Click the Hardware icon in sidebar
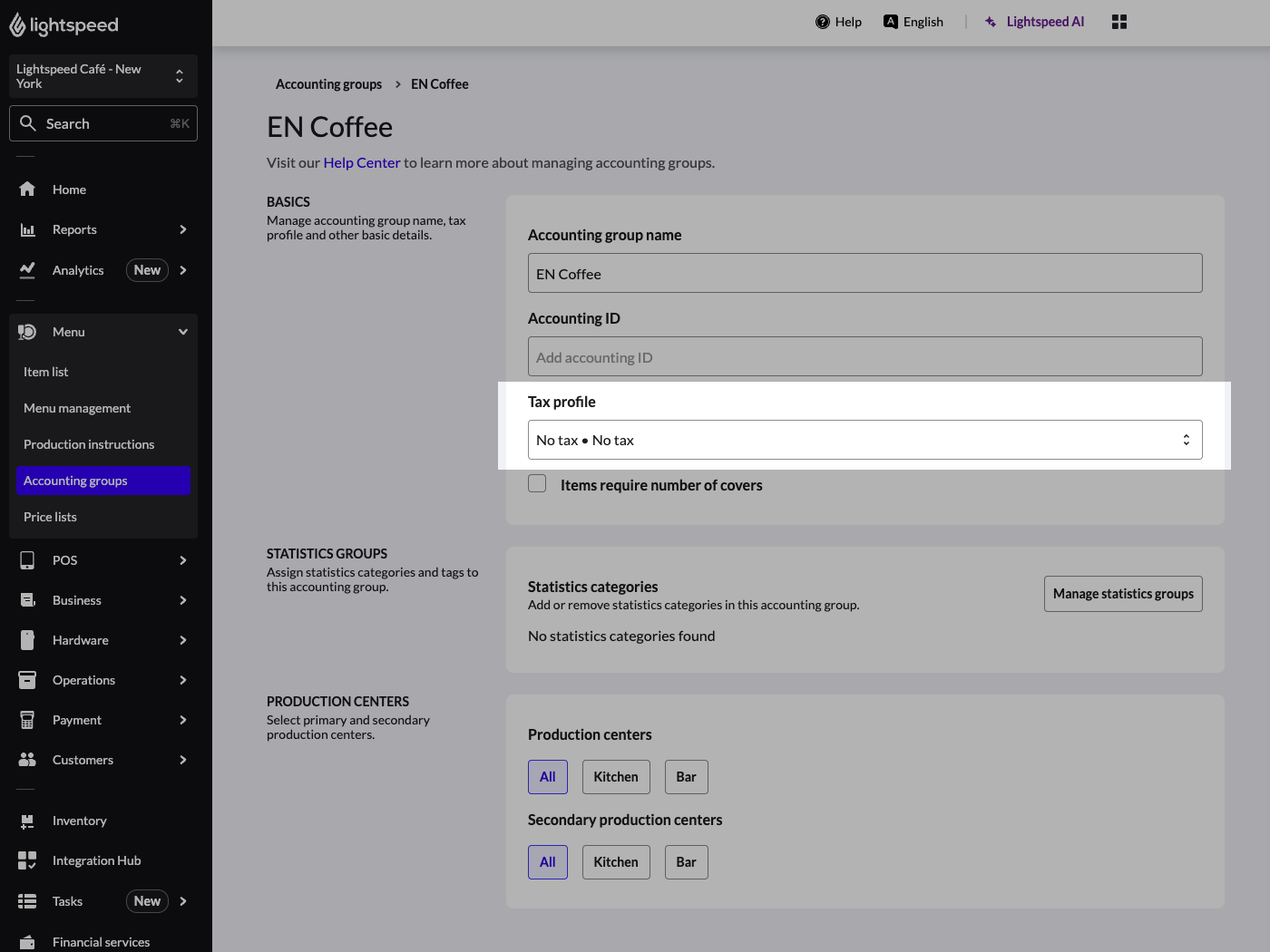Viewport: 1270px width, 952px height. click(x=27, y=640)
